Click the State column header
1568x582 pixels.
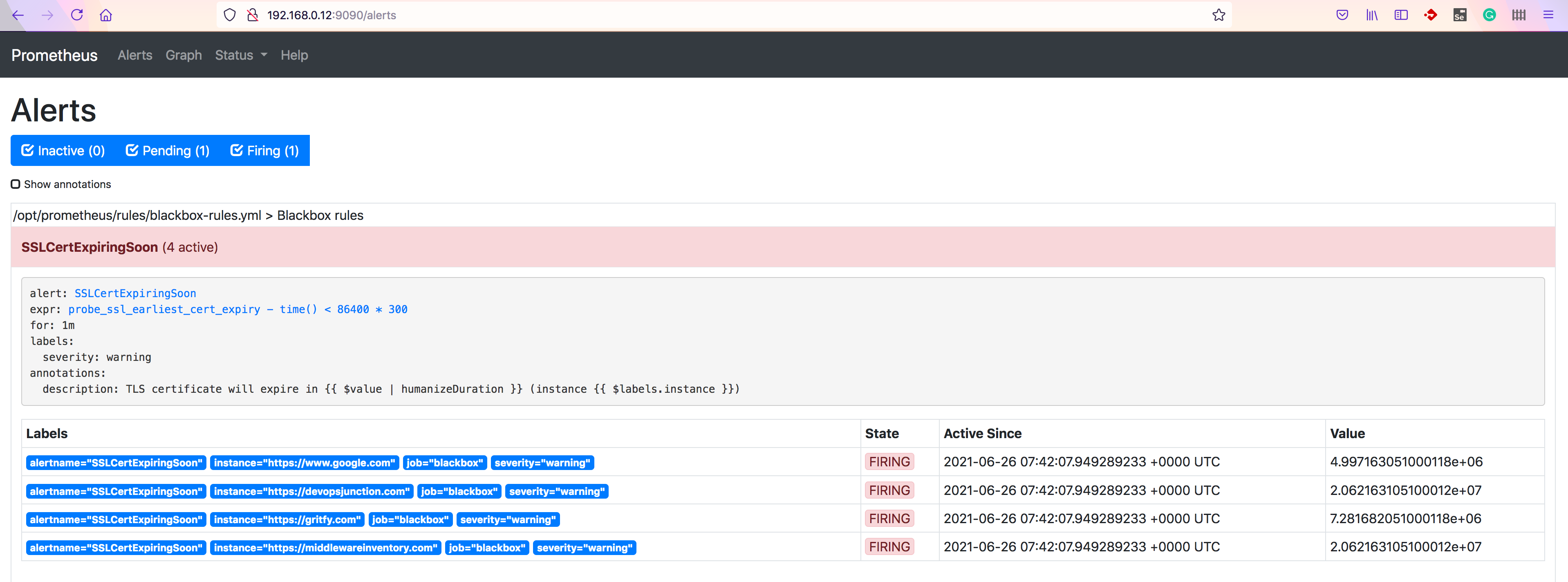pyautogui.click(x=882, y=434)
